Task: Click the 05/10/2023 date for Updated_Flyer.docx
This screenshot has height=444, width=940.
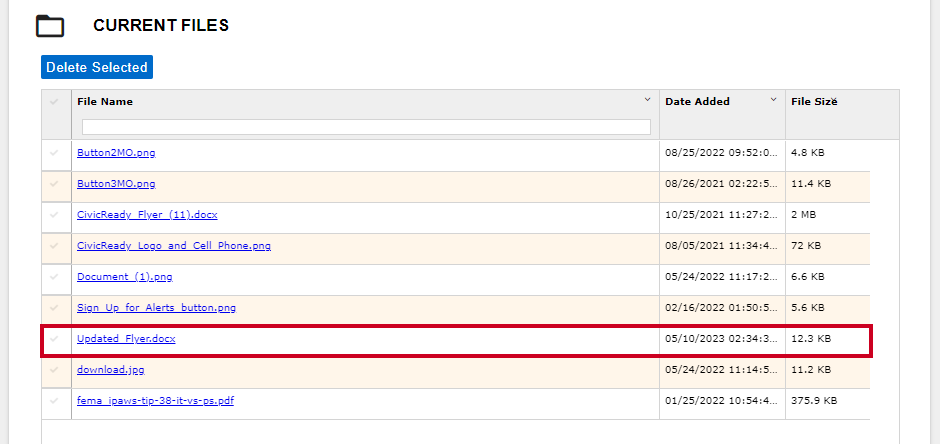Action: tap(721, 339)
